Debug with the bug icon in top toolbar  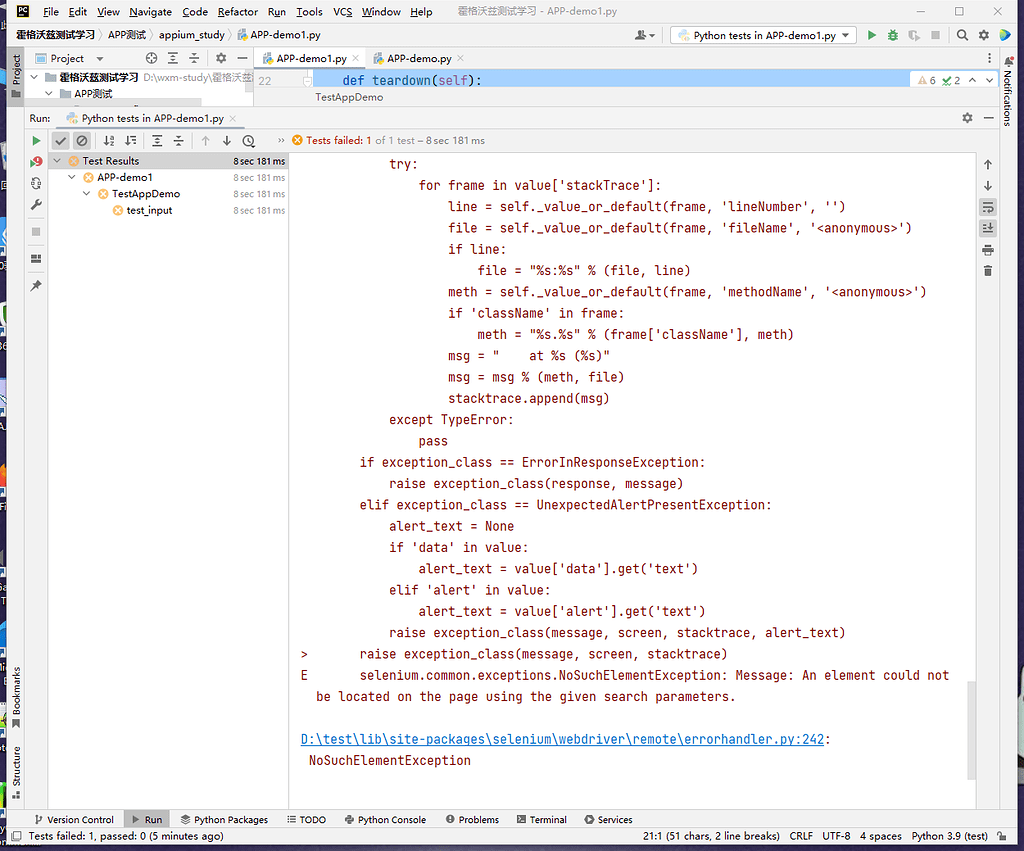[893, 35]
